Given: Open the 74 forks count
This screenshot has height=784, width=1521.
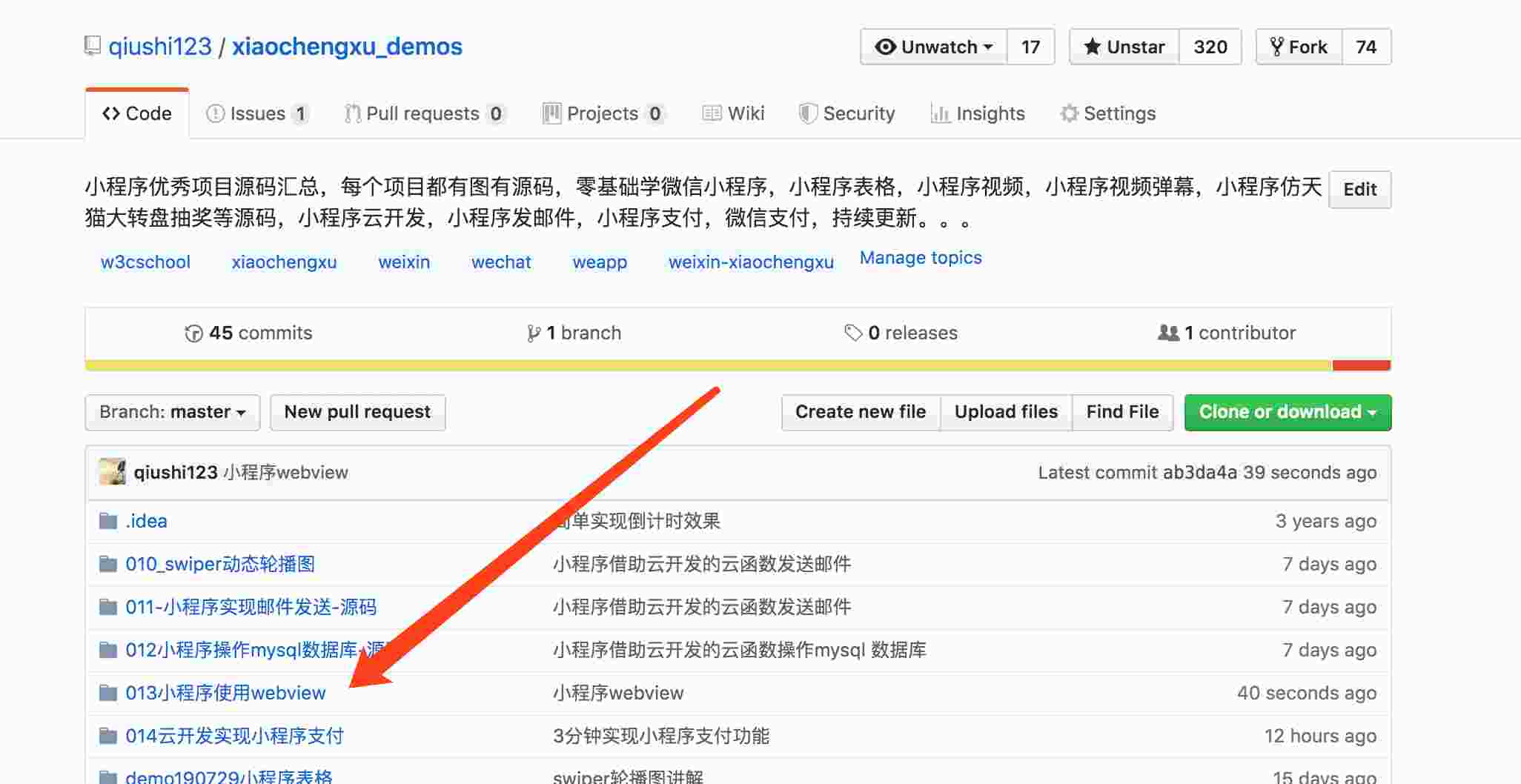Looking at the screenshot, I should coord(1366,47).
